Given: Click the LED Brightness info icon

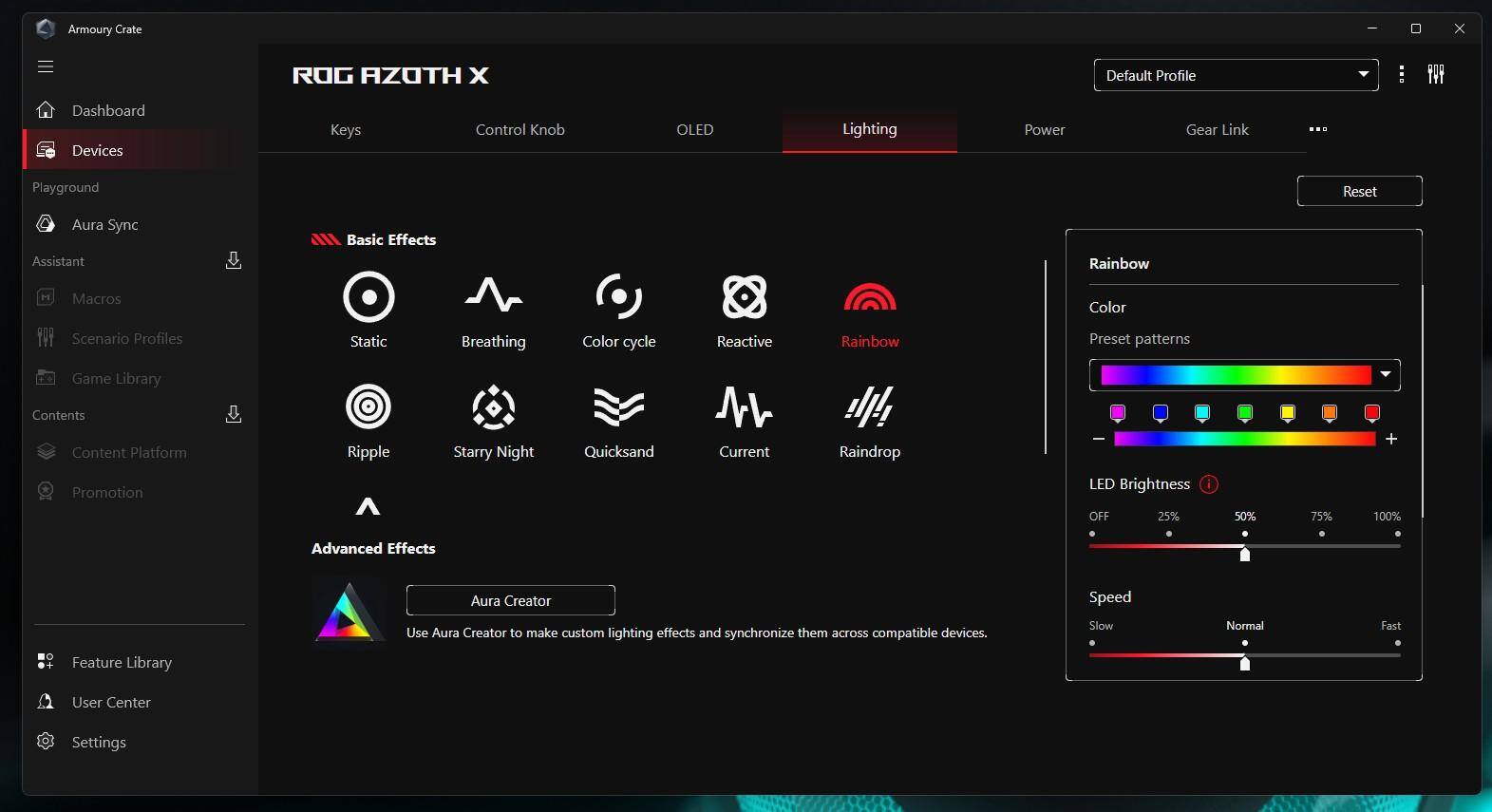Looking at the screenshot, I should coord(1209,484).
